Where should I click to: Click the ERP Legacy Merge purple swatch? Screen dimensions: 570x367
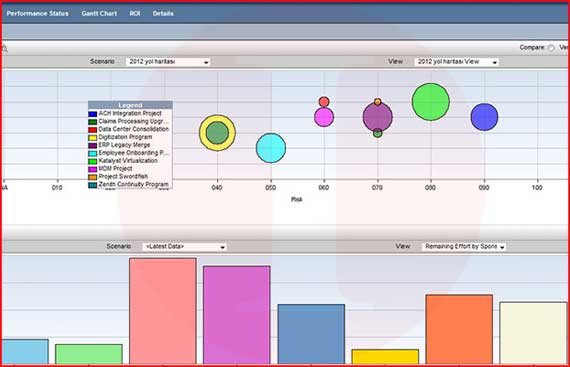[93, 146]
